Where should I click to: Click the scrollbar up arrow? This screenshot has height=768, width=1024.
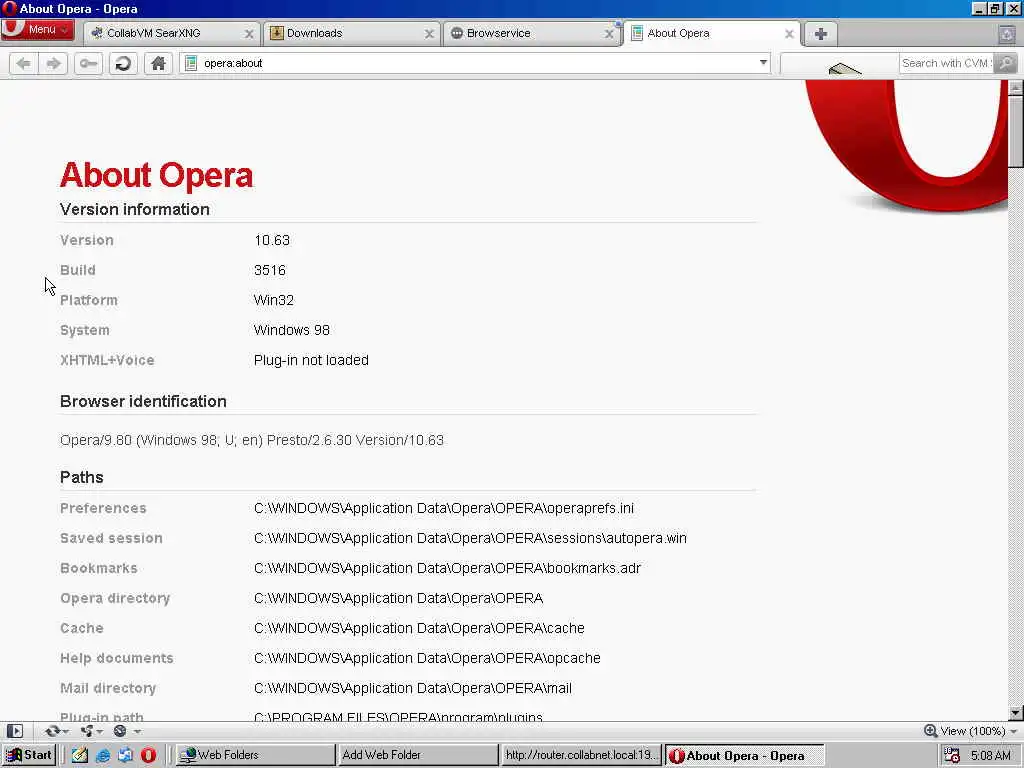pyautogui.click(x=1016, y=87)
